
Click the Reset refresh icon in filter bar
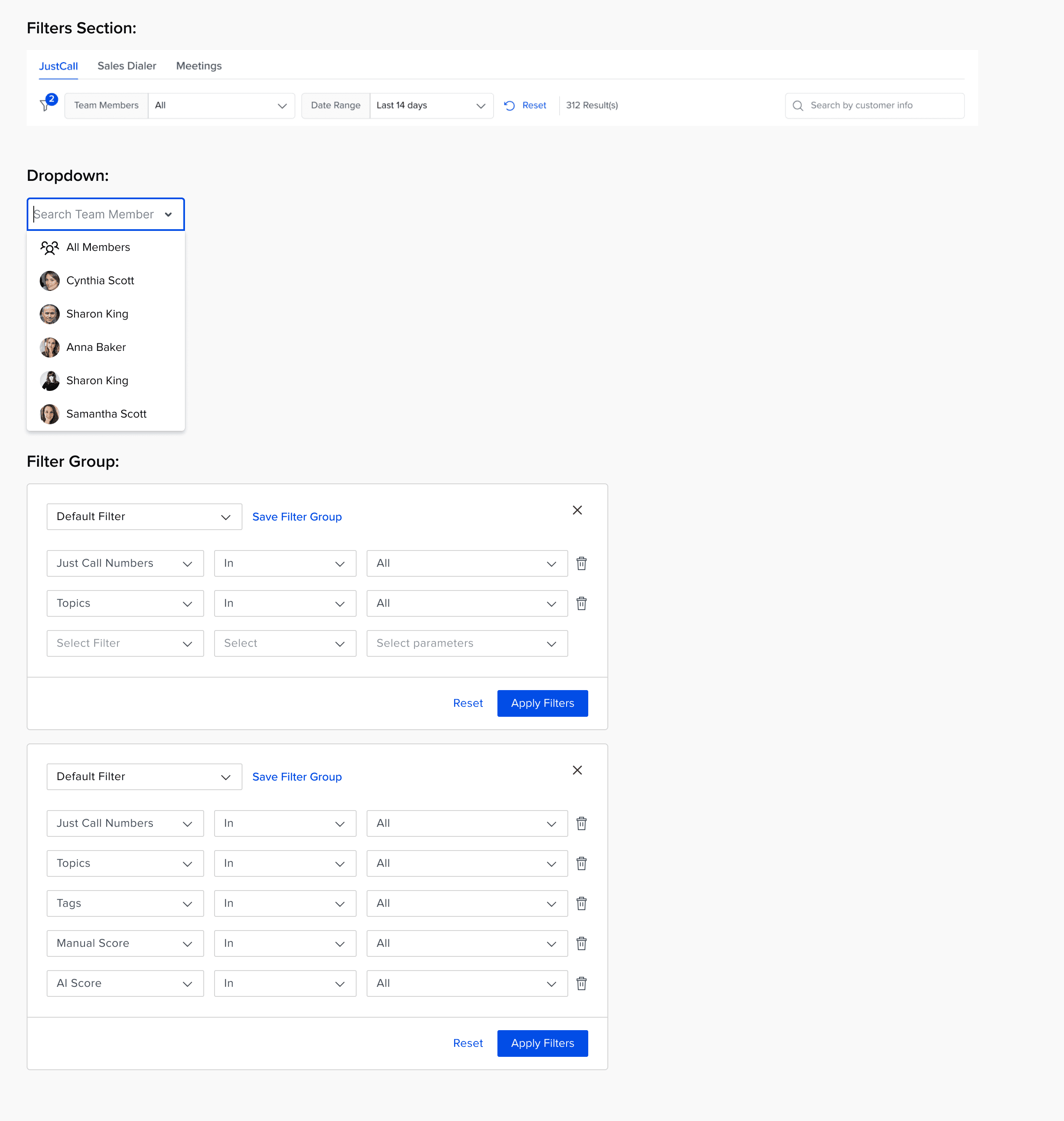[x=509, y=105]
